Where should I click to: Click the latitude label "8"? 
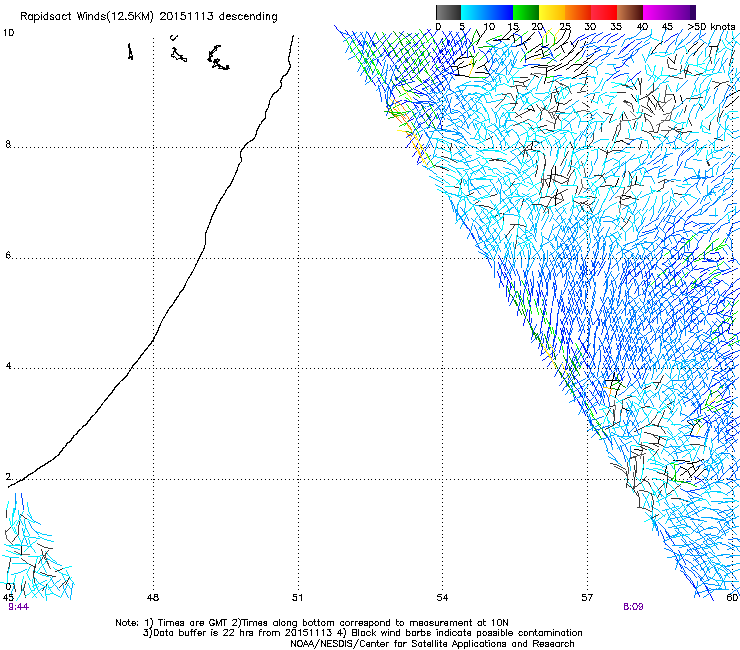8,144
